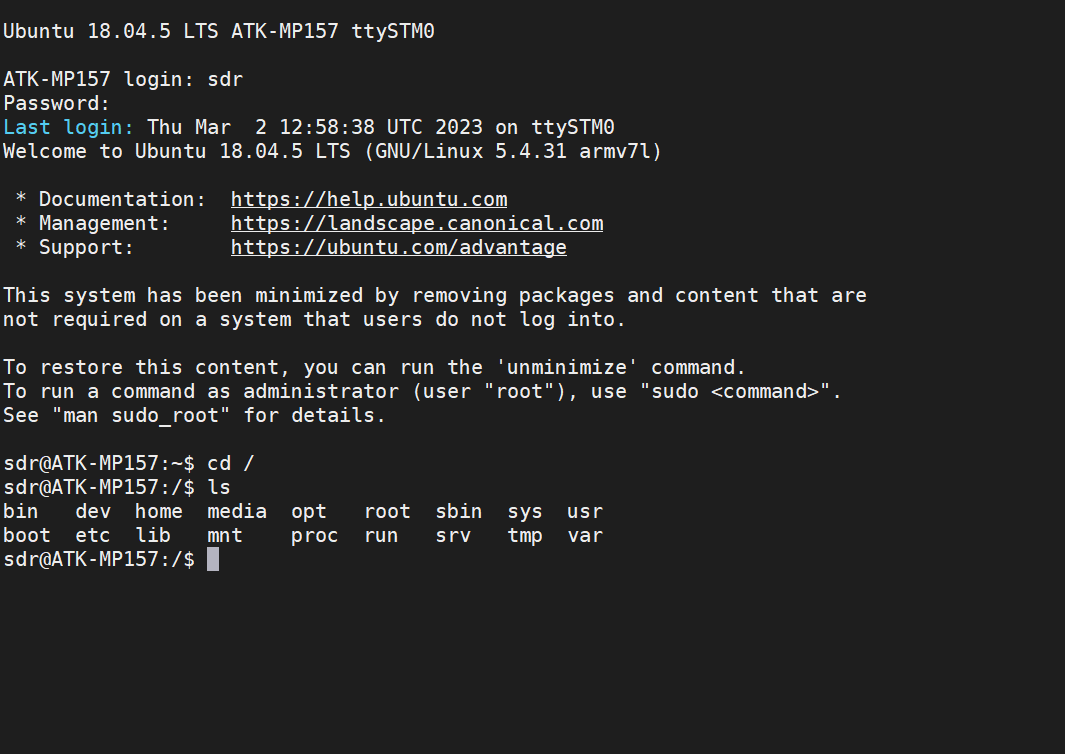
Task: Follow the ubuntu.com/advantage support link
Action: (399, 247)
